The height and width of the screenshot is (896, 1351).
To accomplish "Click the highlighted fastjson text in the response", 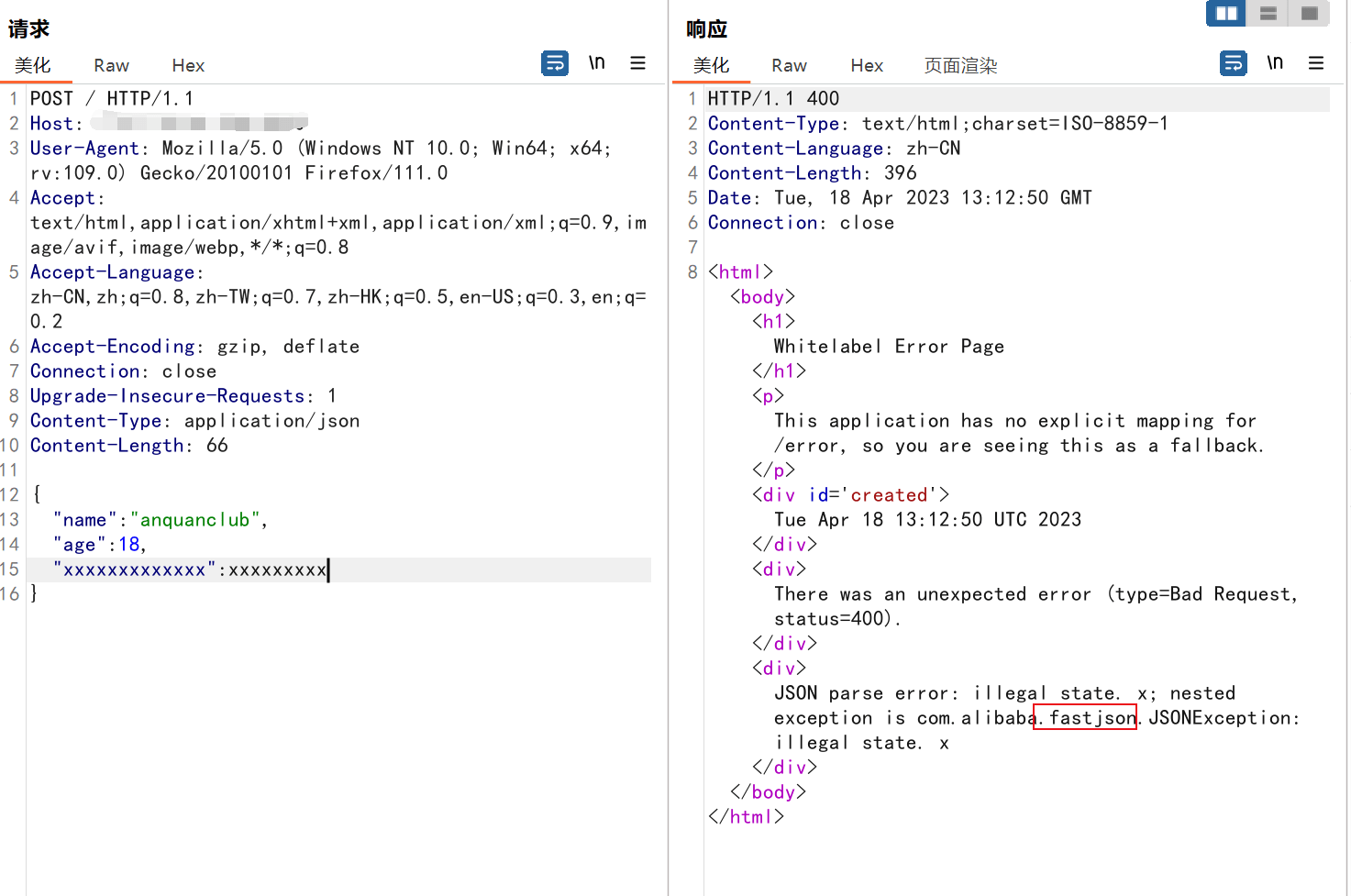I will [x=1085, y=717].
